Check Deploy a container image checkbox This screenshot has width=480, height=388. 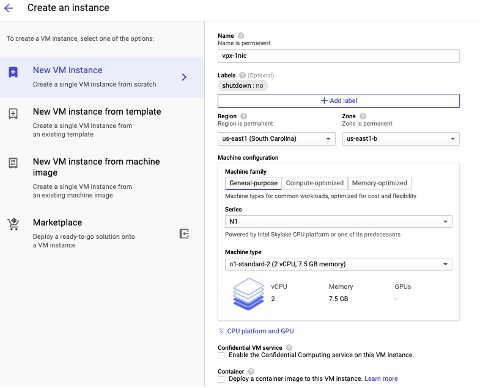coord(221,379)
